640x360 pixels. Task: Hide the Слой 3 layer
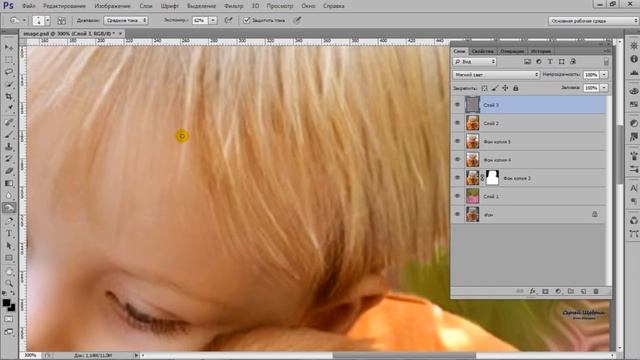click(458, 105)
